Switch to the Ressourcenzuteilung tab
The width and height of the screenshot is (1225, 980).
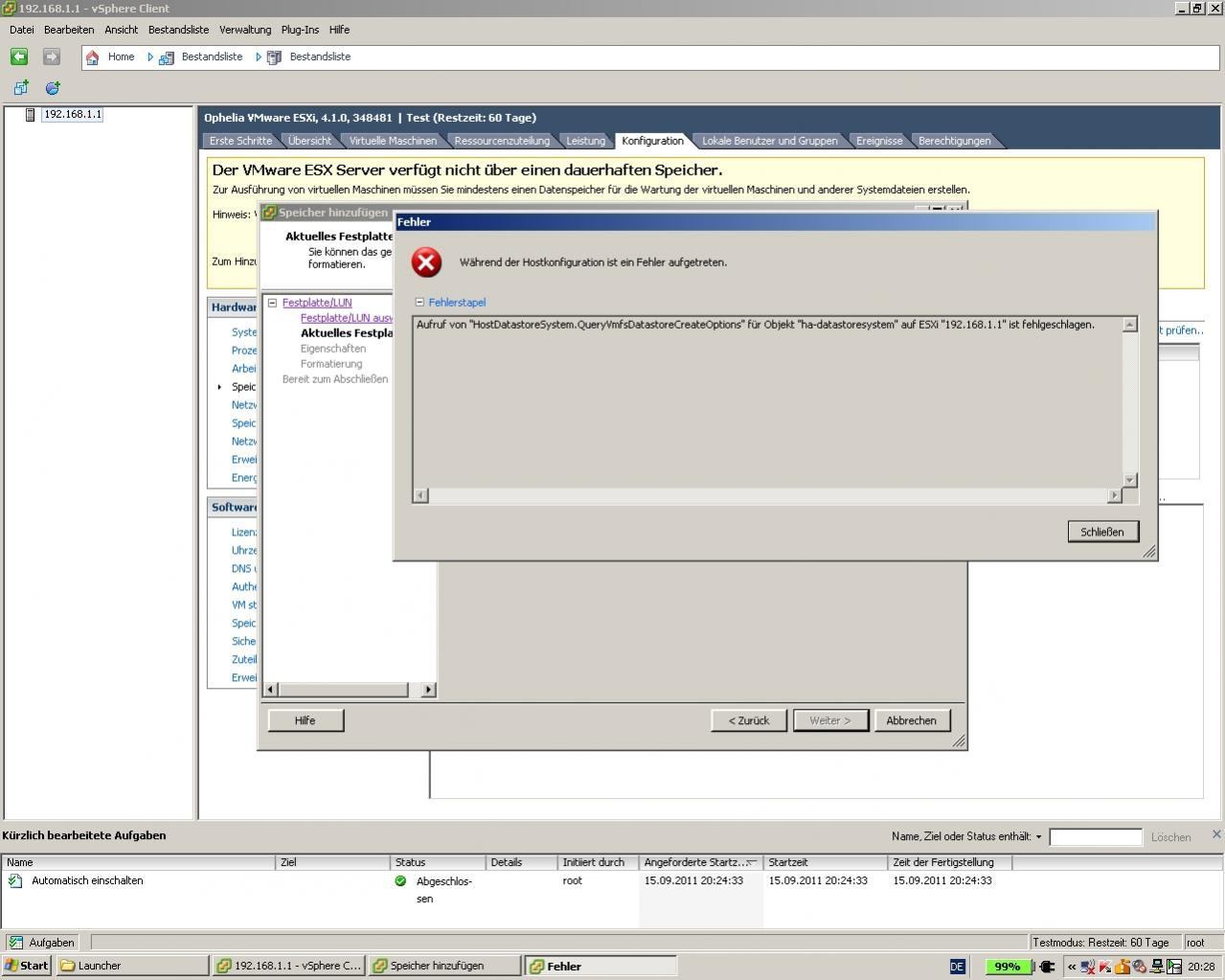coord(502,141)
